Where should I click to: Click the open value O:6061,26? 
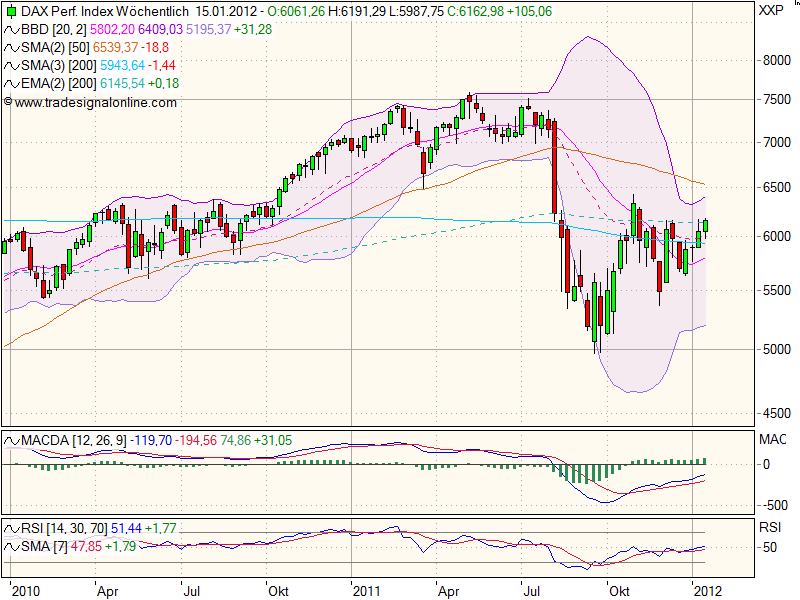tap(296, 11)
